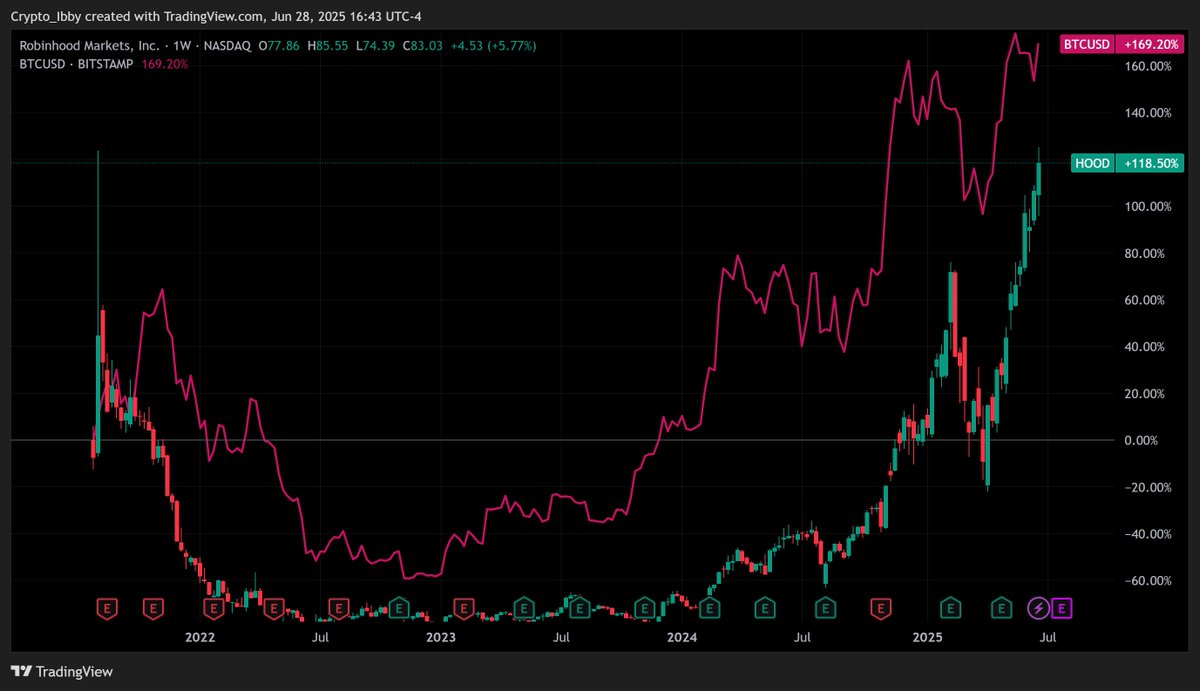Click the C83.03 close value
The width and height of the screenshot is (1200, 691).
422,46
